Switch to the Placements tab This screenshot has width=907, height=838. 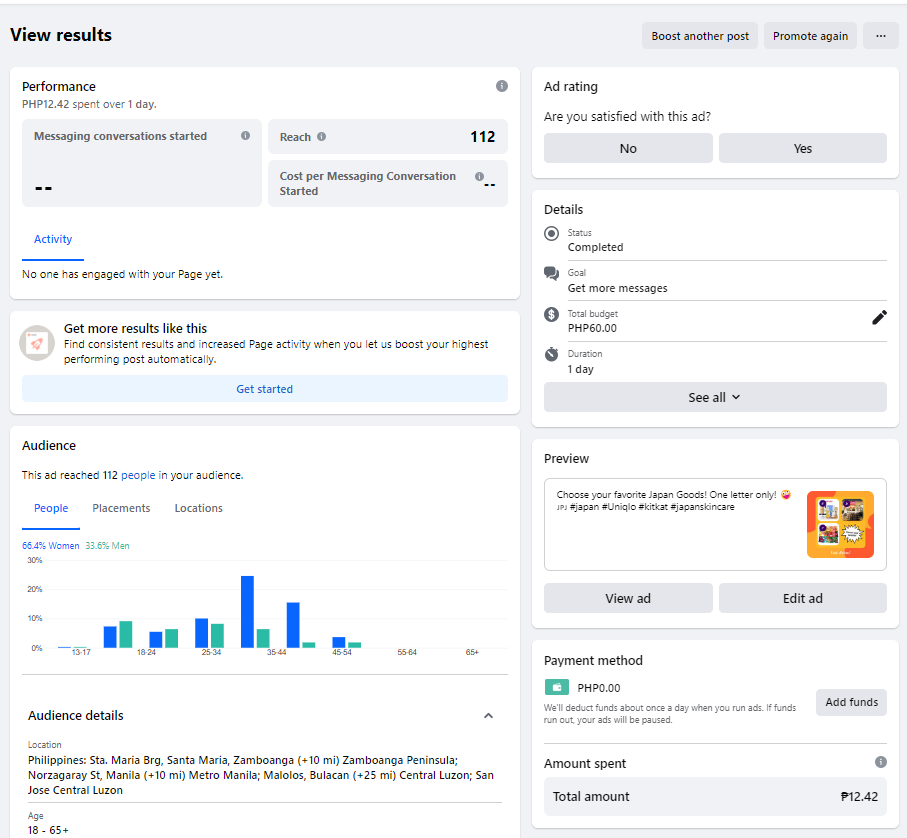point(121,508)
